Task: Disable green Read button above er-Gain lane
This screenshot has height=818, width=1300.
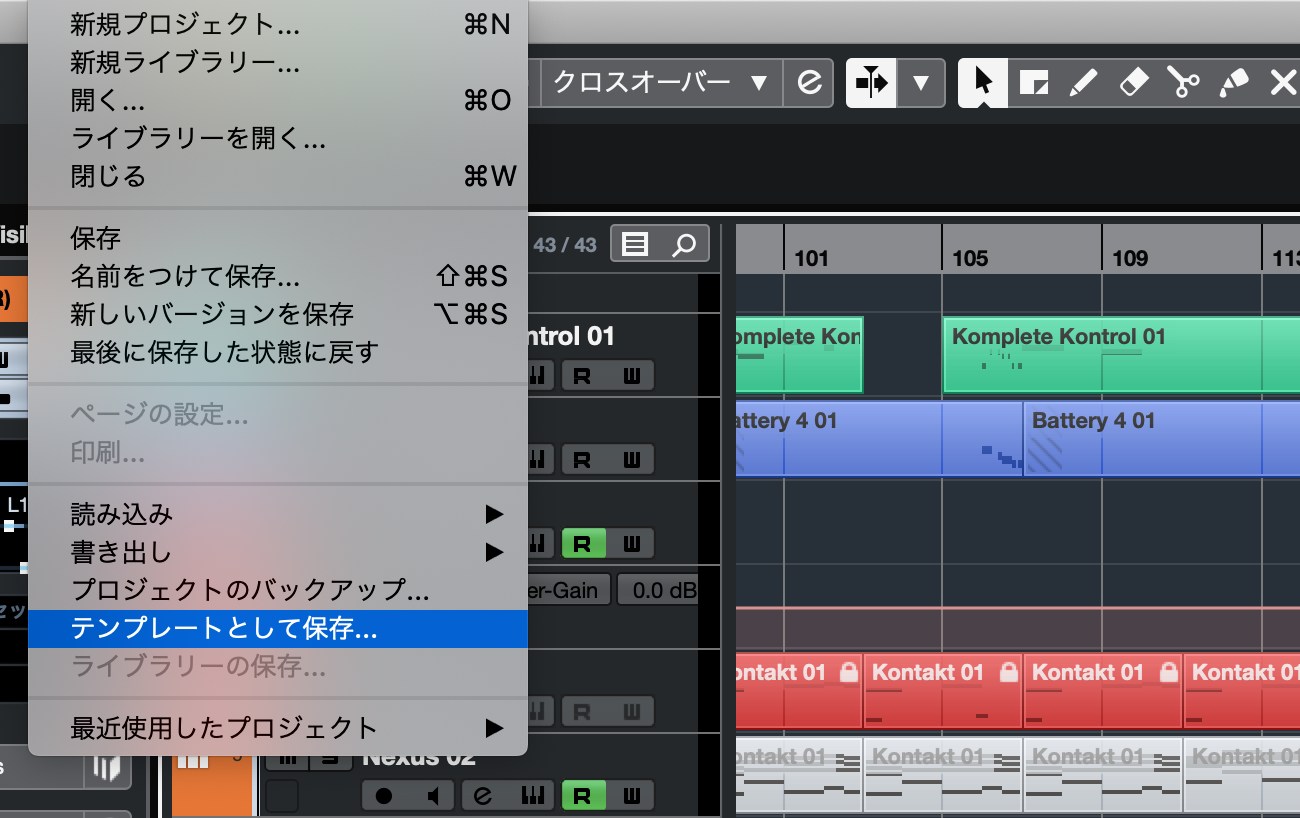Action: (x=583, y=544)
